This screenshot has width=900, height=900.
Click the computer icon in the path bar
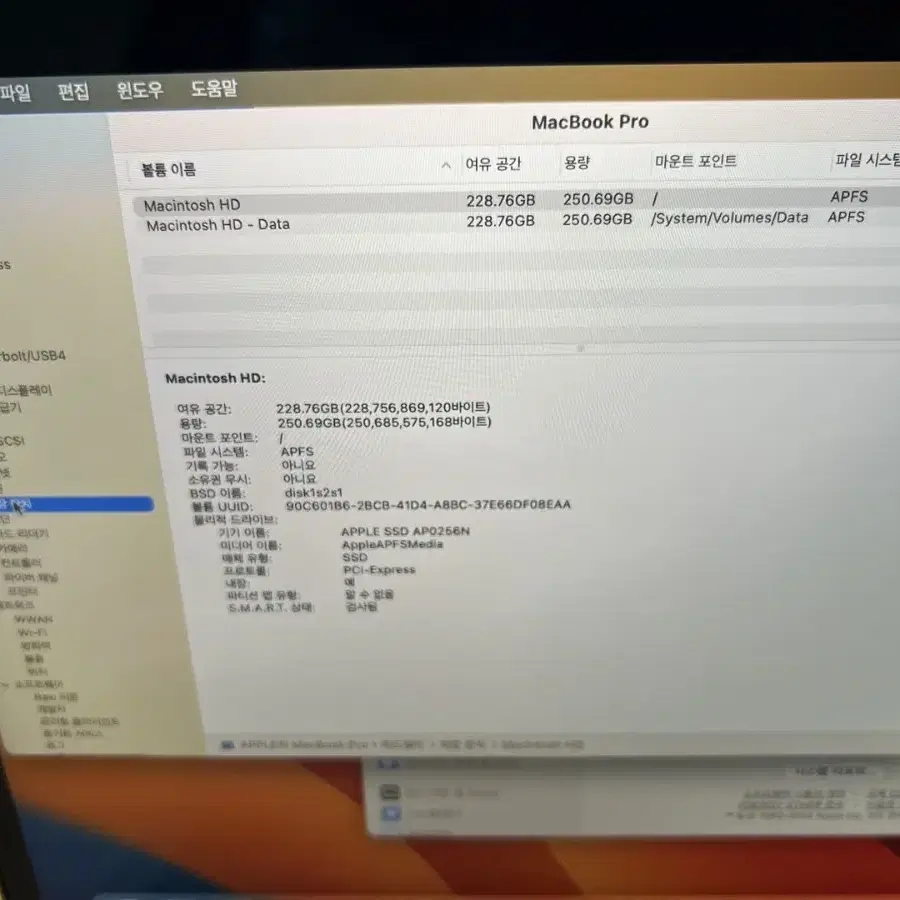[228, 745]
